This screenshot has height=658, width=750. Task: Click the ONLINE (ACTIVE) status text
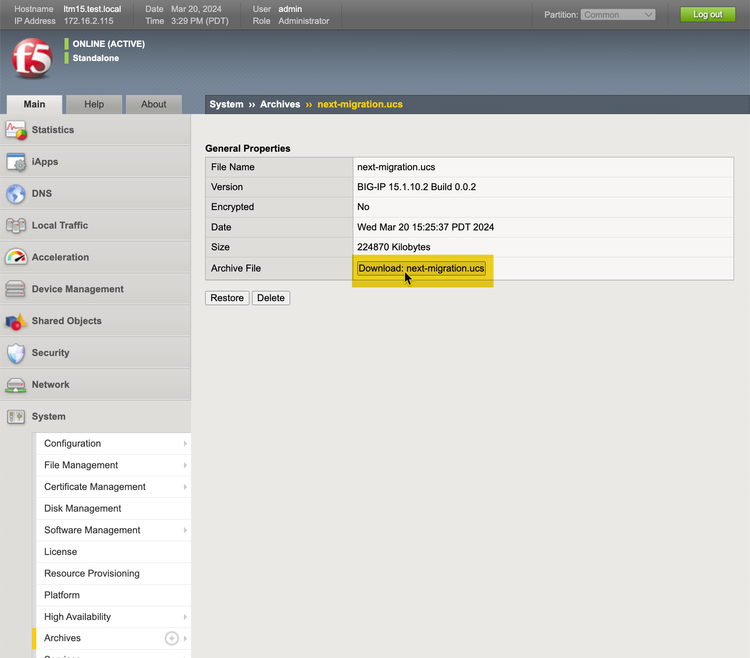point(109,44)
